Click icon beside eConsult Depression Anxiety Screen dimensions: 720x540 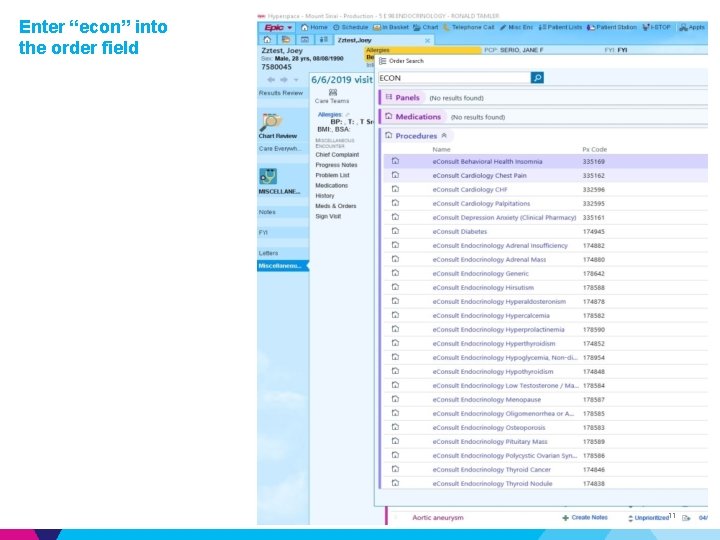[395, 217]
